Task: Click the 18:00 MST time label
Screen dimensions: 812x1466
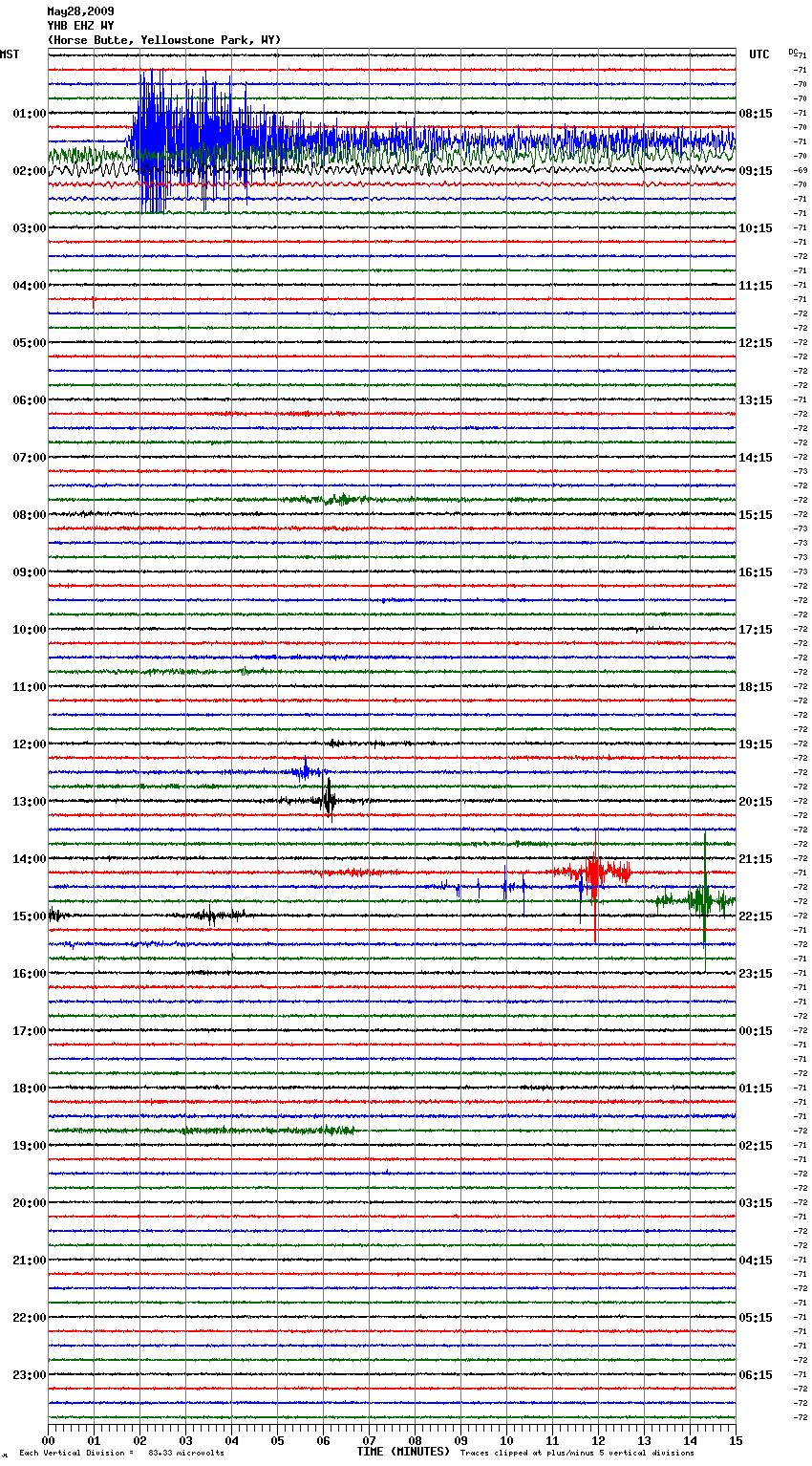Action: (29, 1089)
